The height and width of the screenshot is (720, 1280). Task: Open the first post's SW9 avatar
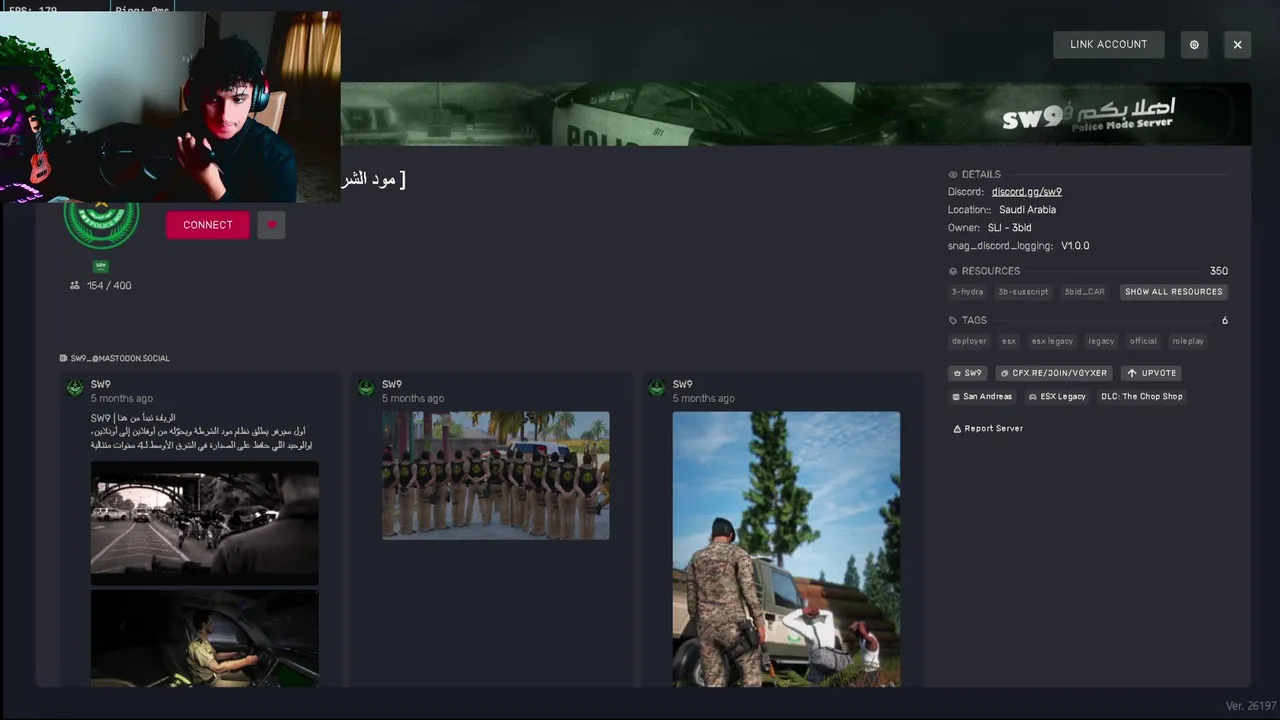point(75,388)
